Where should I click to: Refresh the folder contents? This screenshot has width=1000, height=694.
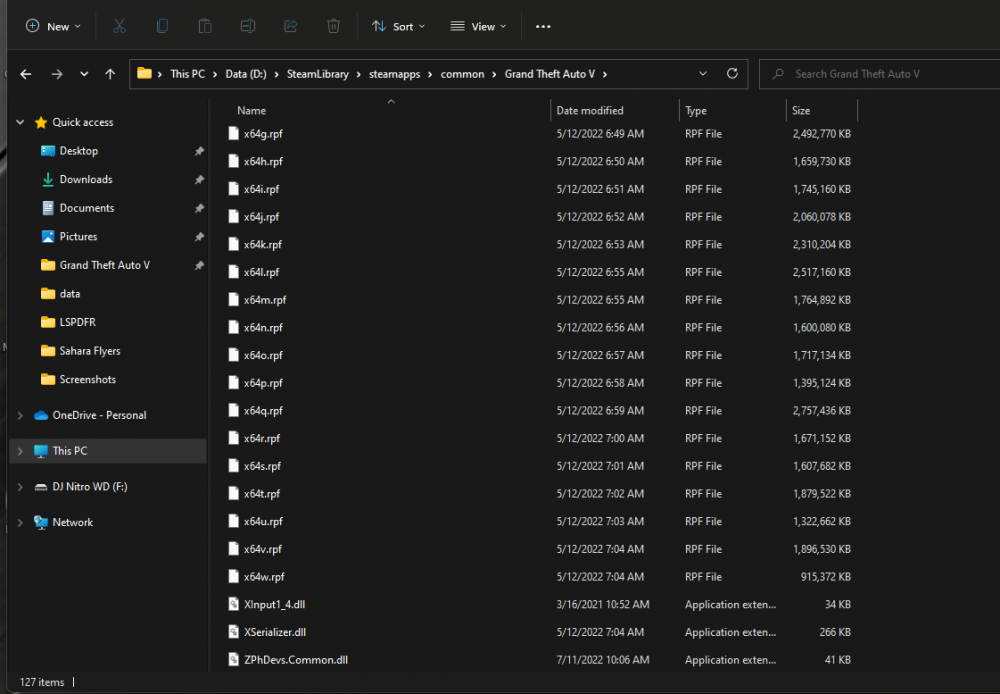click(x=732, y=73)
